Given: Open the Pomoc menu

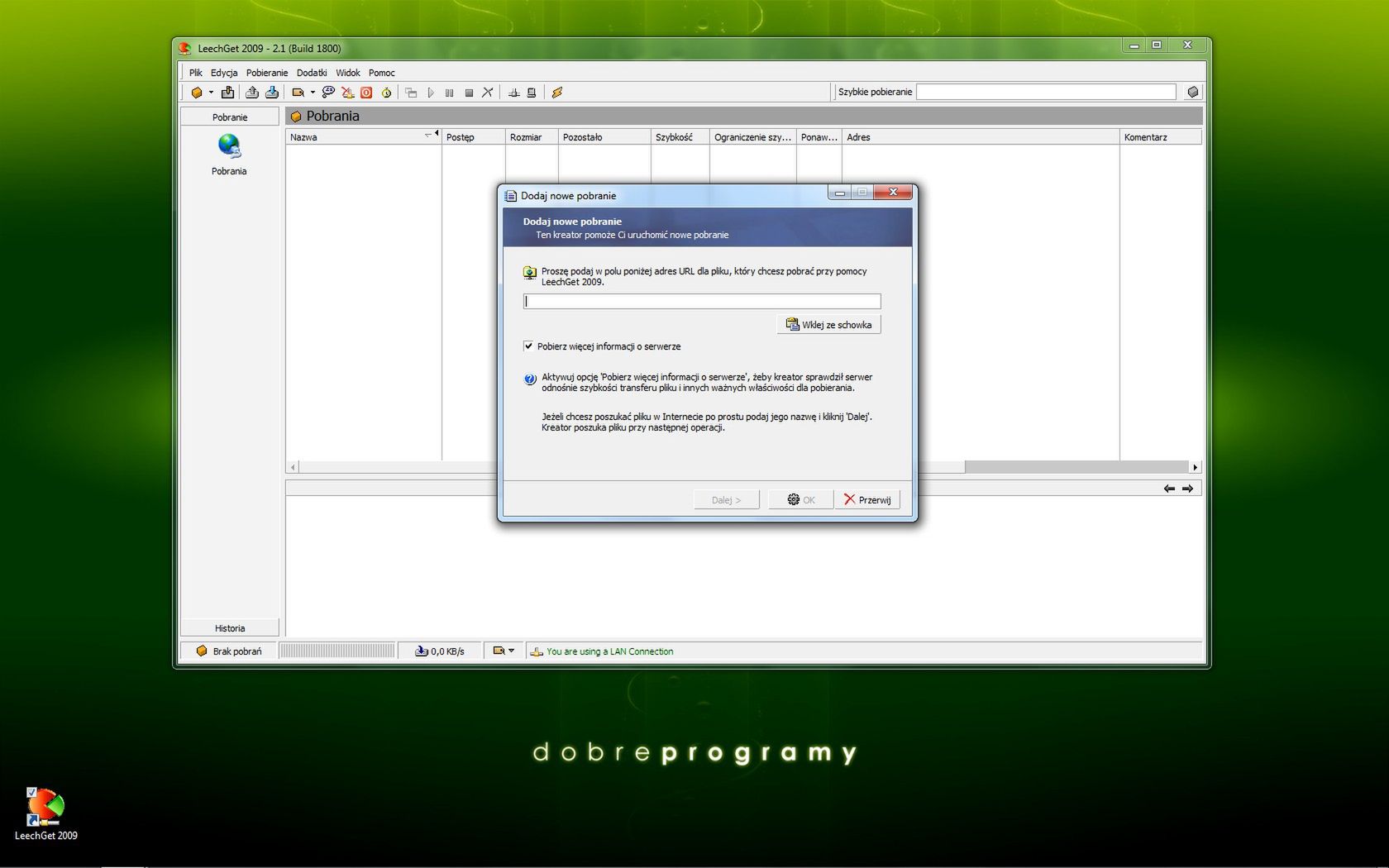Looking at the screenshot, I should point(382,73).
